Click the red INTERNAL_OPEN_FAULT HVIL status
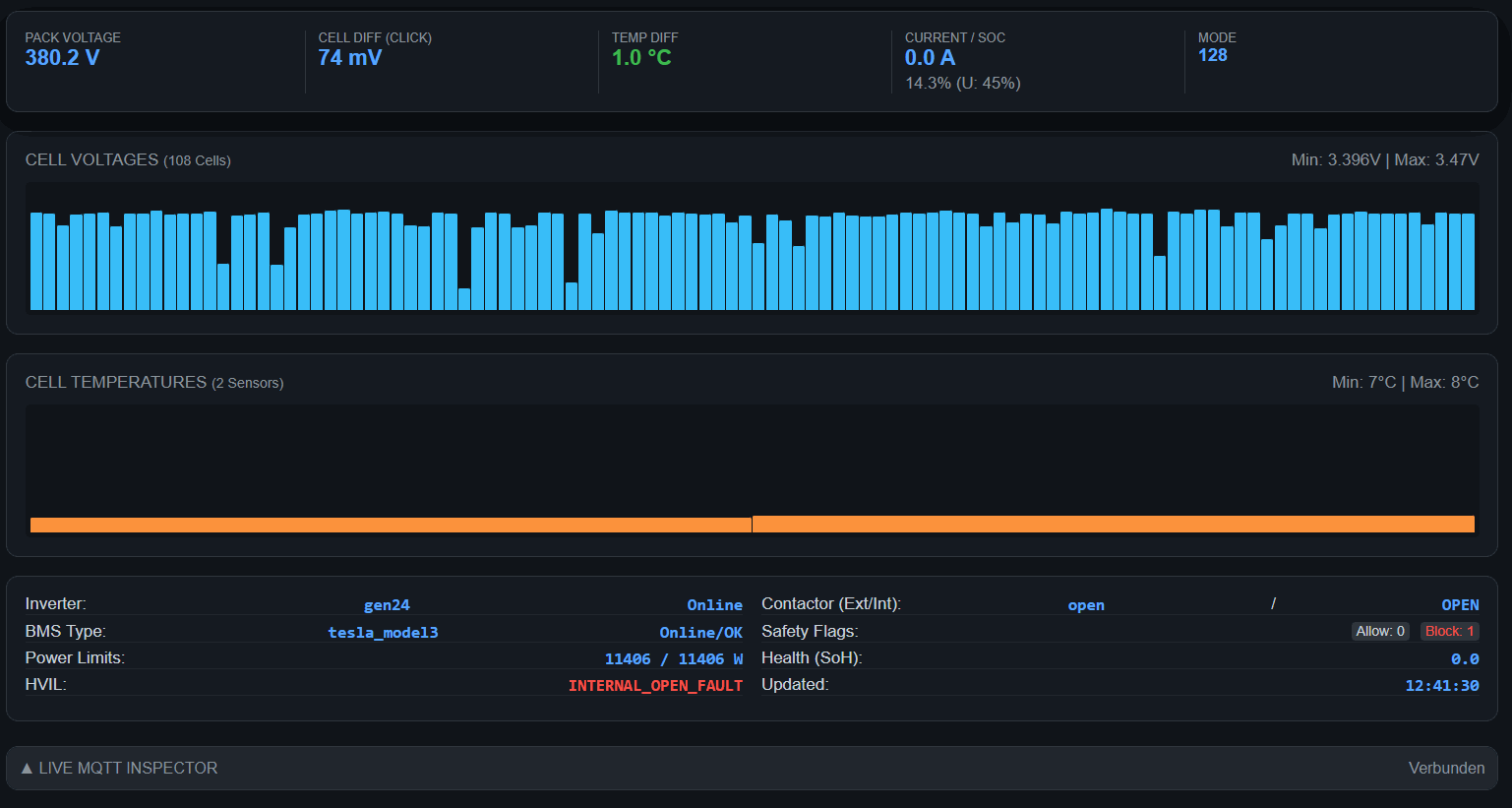This screenshot has width=1512, height=808. click(655, 686)
